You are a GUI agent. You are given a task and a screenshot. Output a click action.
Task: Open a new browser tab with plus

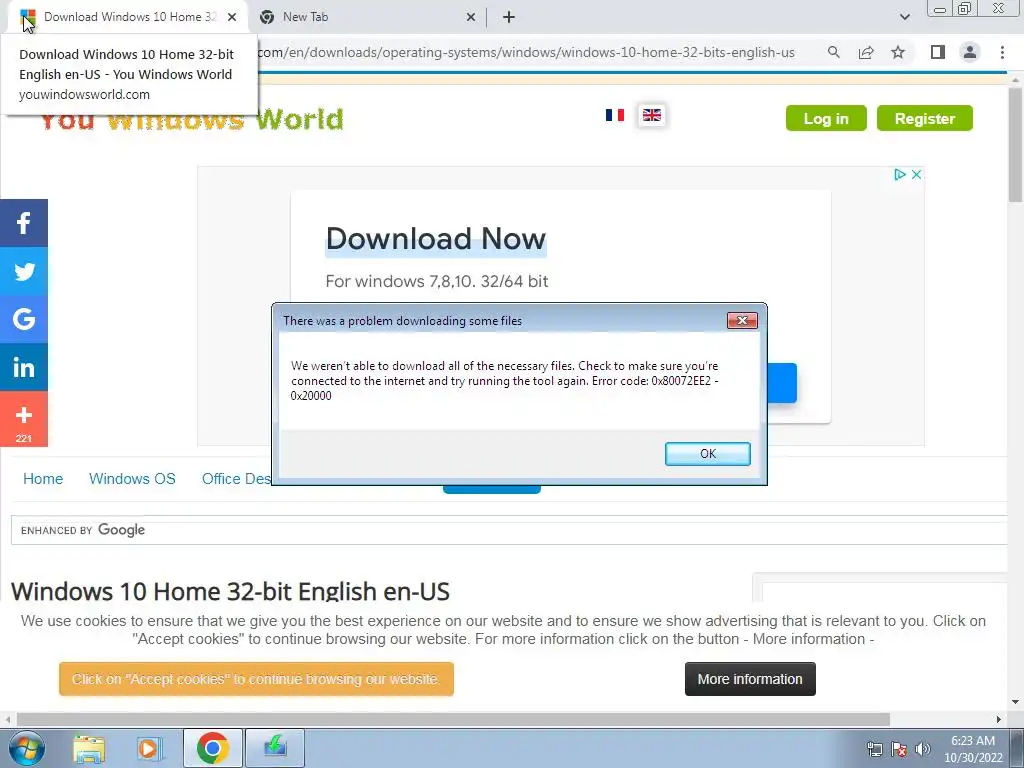click(x=509, y=17)
